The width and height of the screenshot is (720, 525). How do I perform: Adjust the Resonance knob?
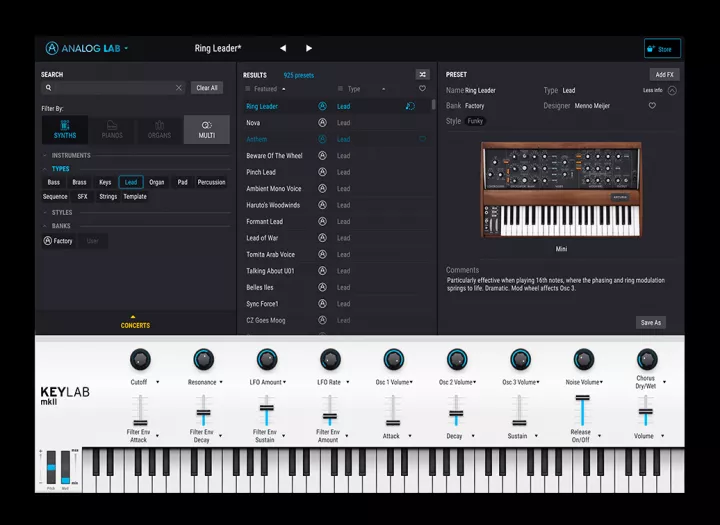click(203, 359)
